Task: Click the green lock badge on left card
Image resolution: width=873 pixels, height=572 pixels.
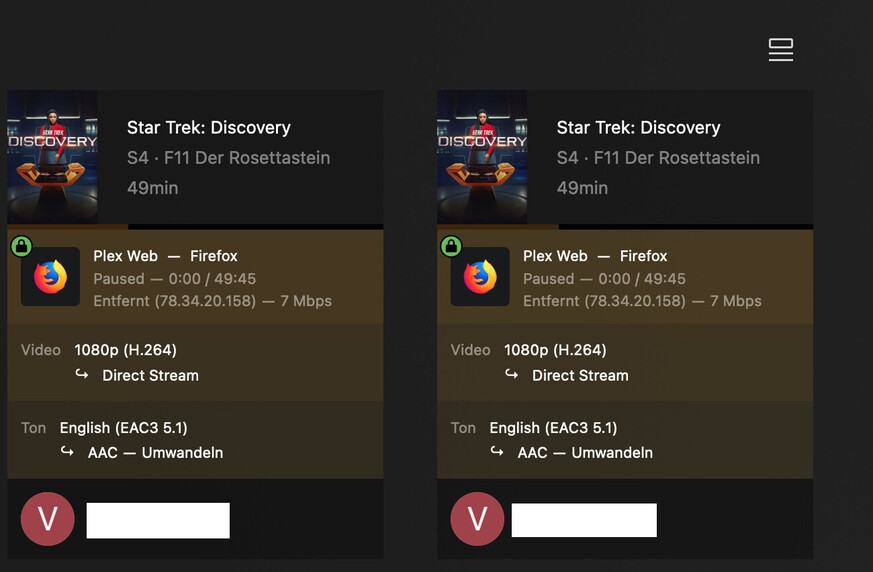Action: pos(22,246)
